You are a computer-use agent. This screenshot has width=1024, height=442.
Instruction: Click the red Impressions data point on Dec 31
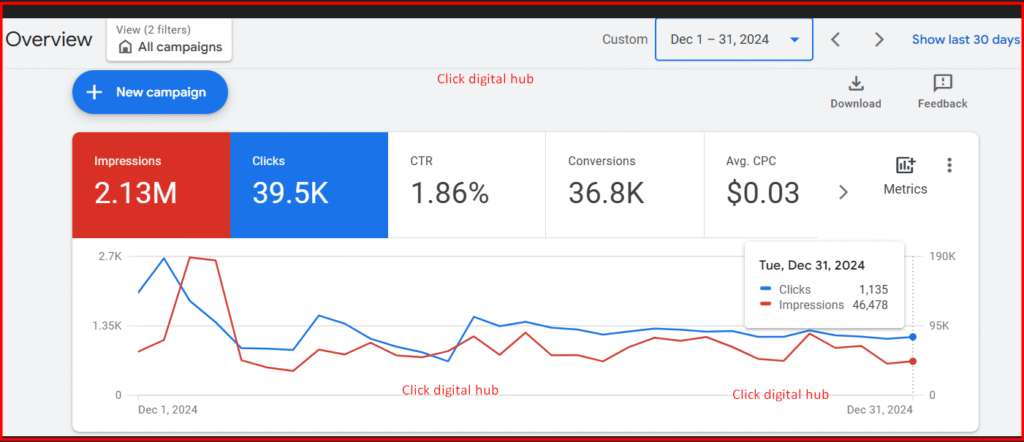pos(913,361)
